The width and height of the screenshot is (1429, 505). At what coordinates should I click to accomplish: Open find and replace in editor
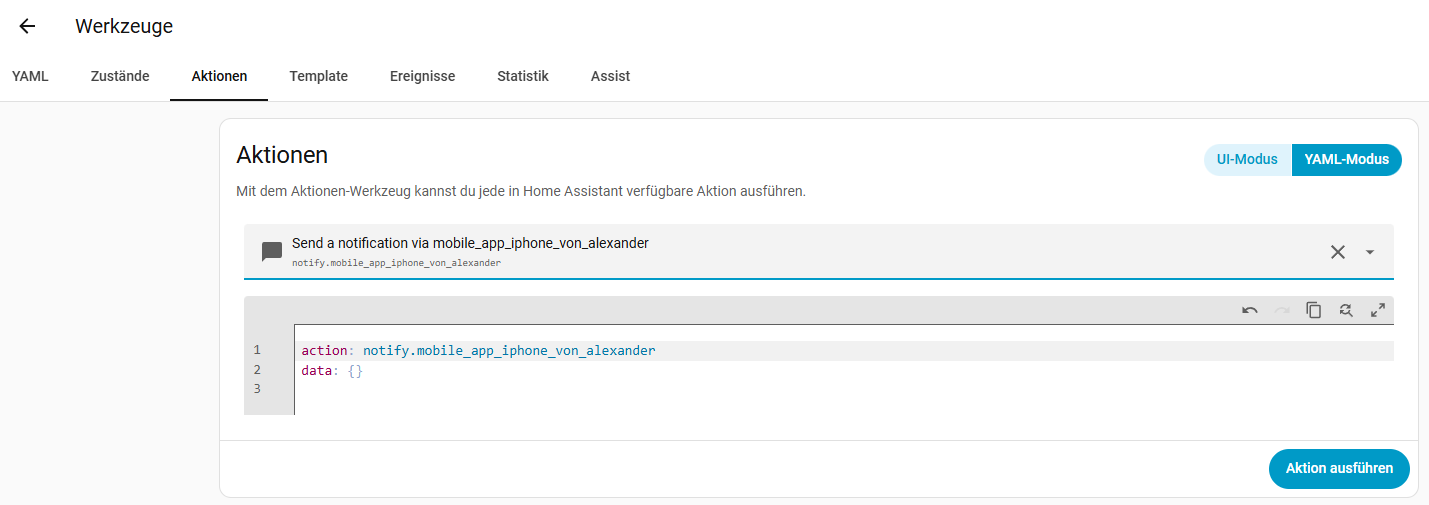(1346, 310)
